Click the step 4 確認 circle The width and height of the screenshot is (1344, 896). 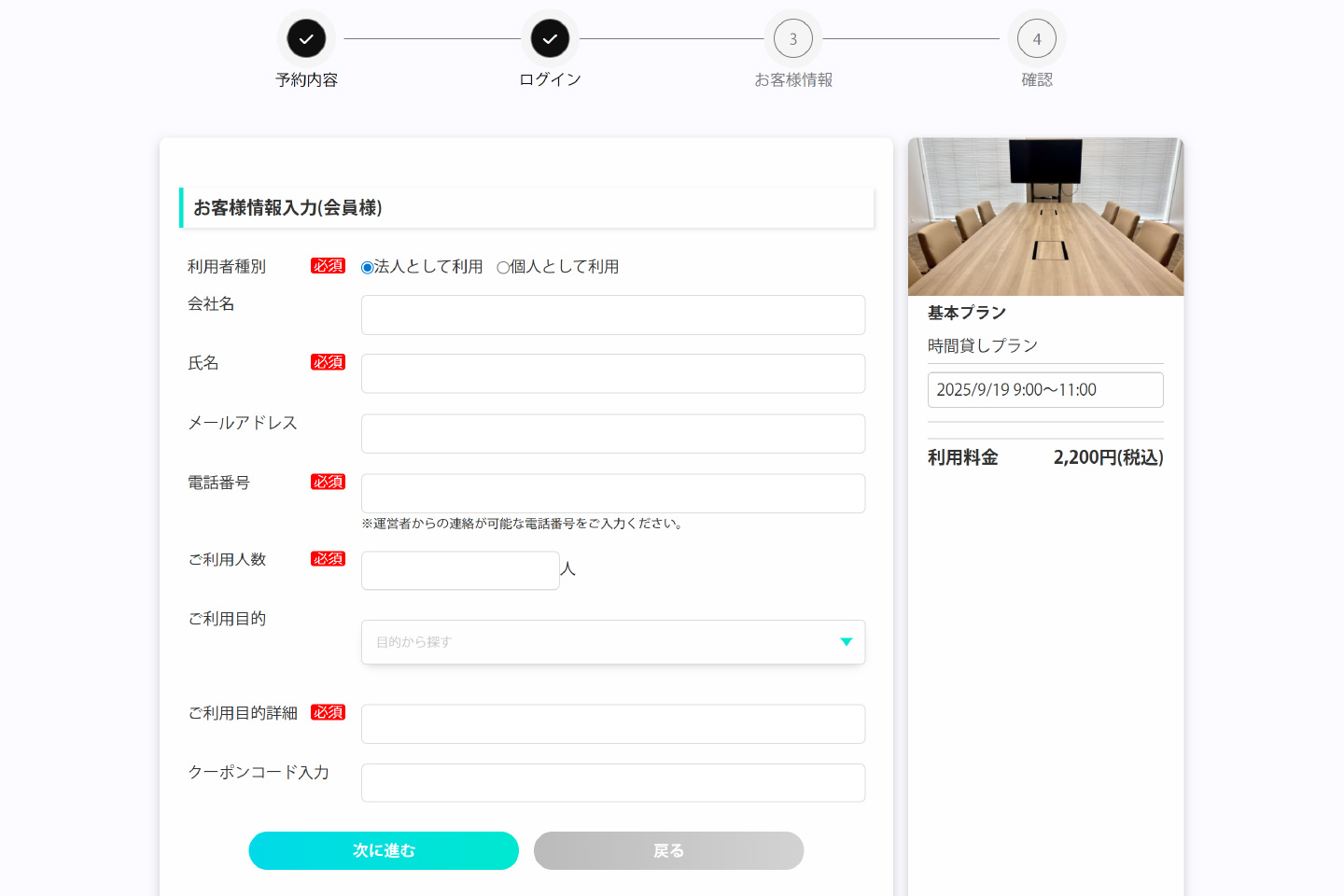coord(1036,39)
